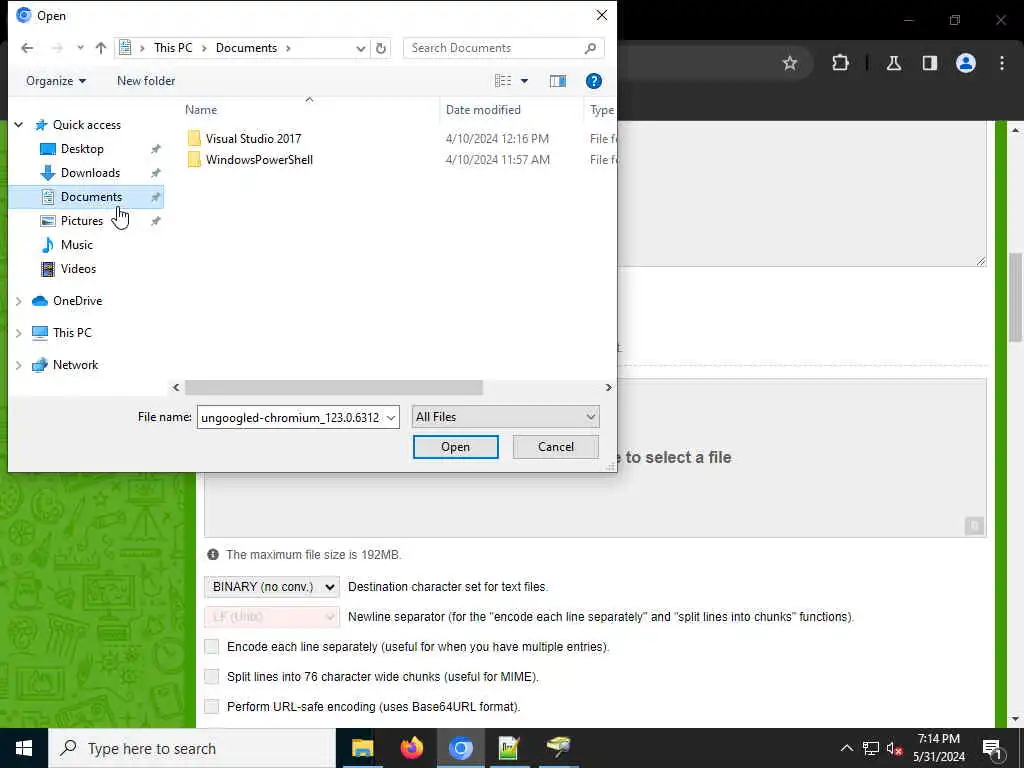
Task: Select This PC in navigation pane
Action: 72,333
